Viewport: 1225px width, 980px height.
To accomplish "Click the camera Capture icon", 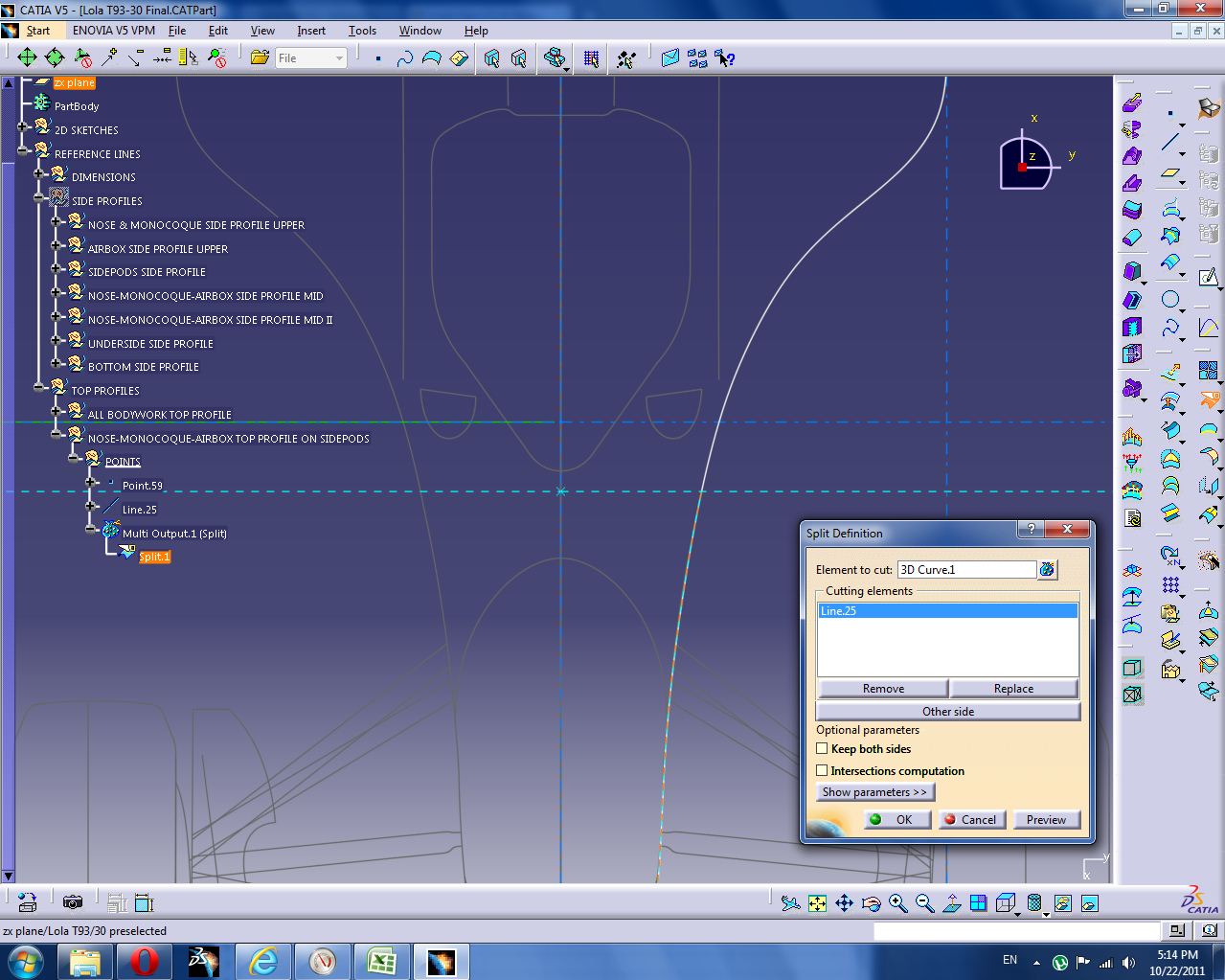I will pos(72,902).
